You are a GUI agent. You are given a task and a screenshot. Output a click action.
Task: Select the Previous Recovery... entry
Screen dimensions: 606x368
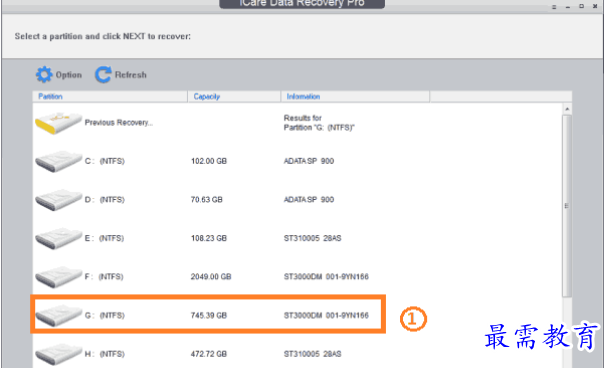coord(119,123)
